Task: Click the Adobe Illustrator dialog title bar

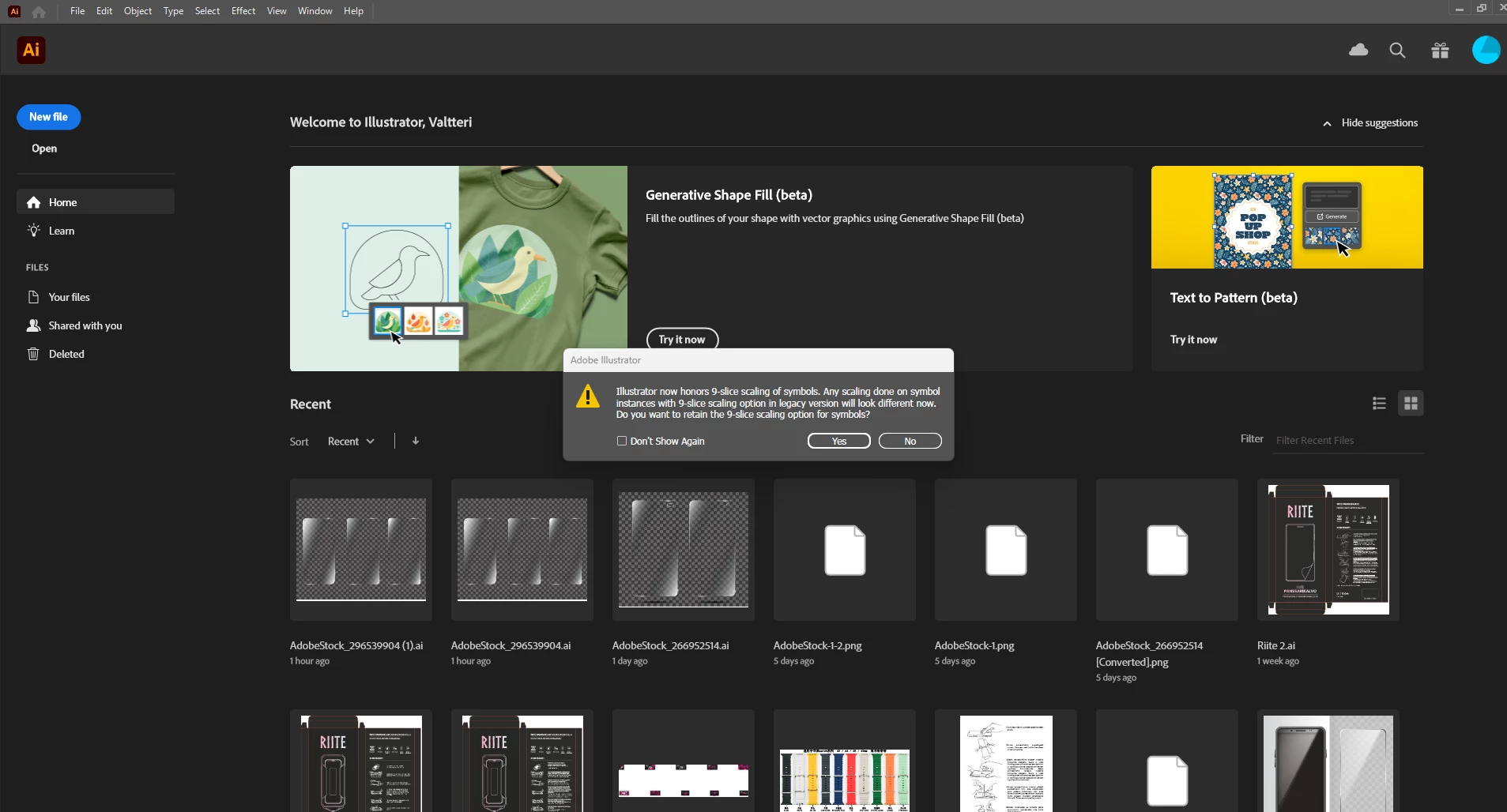Action: [x=759, y=360]
